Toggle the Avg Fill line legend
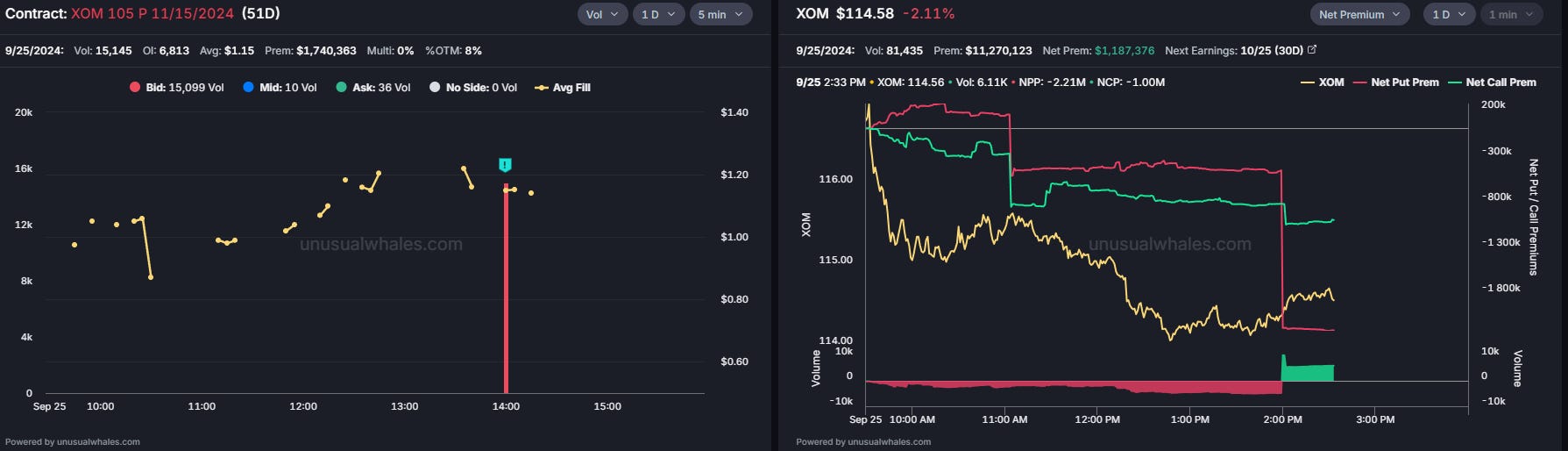 click(x=563, y=88)
